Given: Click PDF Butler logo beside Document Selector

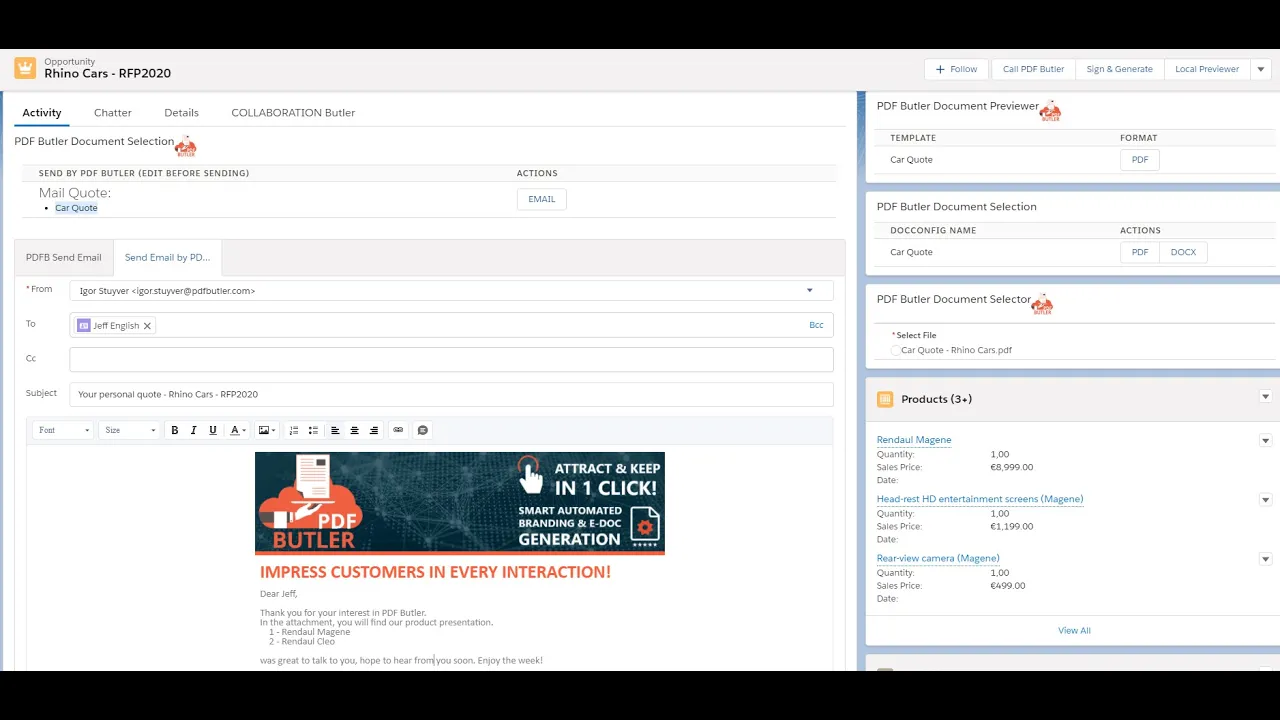Looking at the screenshot, I should coord(1043,304).
